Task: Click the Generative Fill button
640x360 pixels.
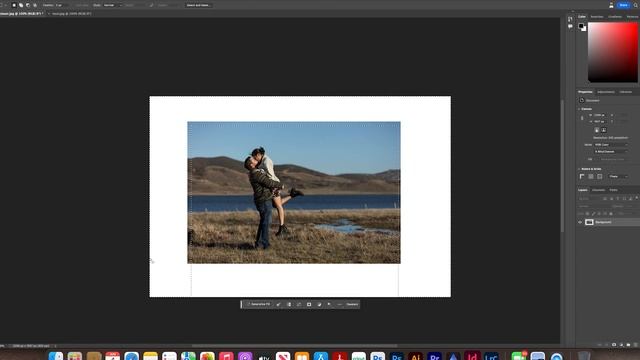Action: tap(258, 304)
